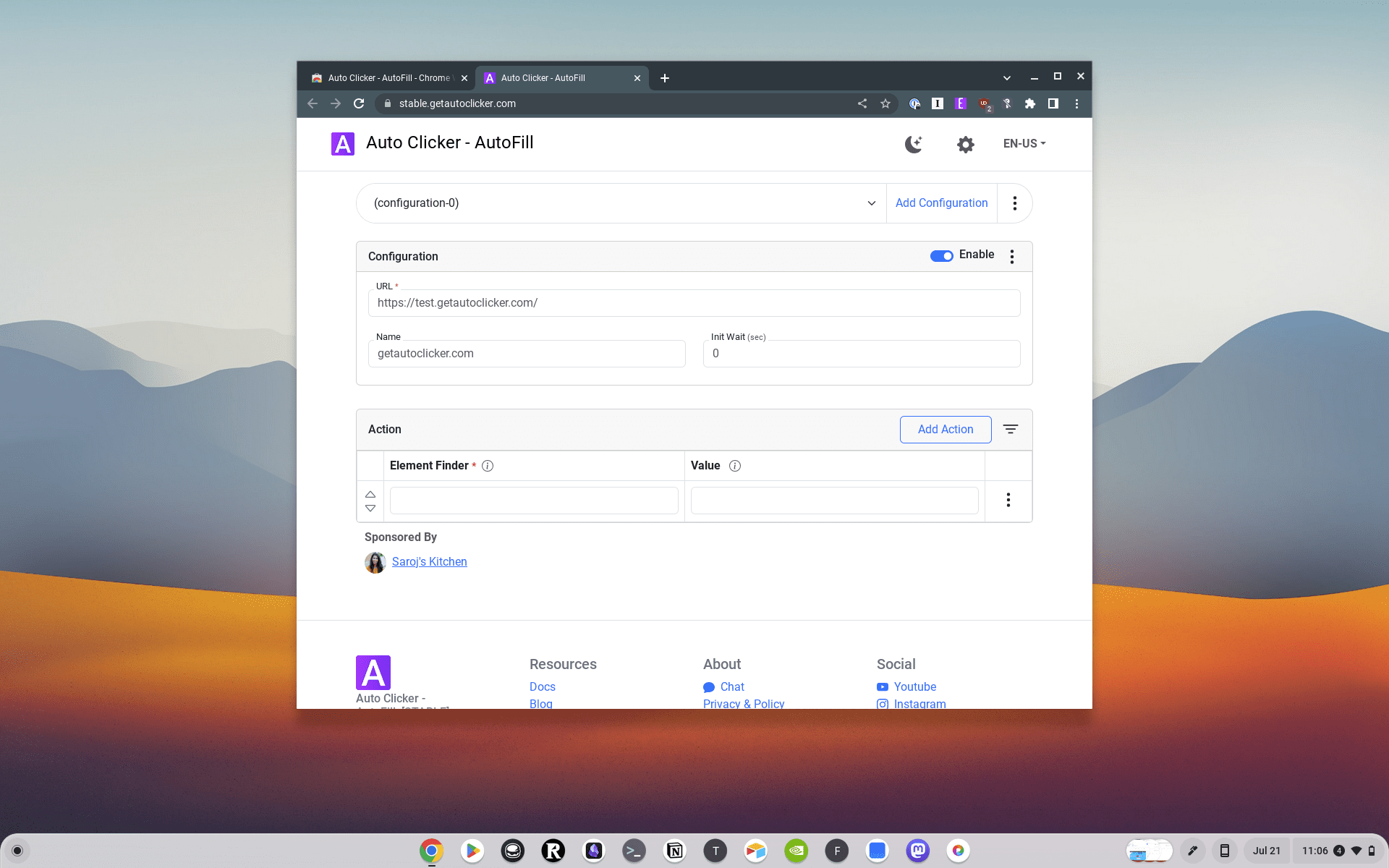The width and height of the screenshot is (1389, 868).
Task: Open a new browser tab
Action: click(x=665, y=78)
